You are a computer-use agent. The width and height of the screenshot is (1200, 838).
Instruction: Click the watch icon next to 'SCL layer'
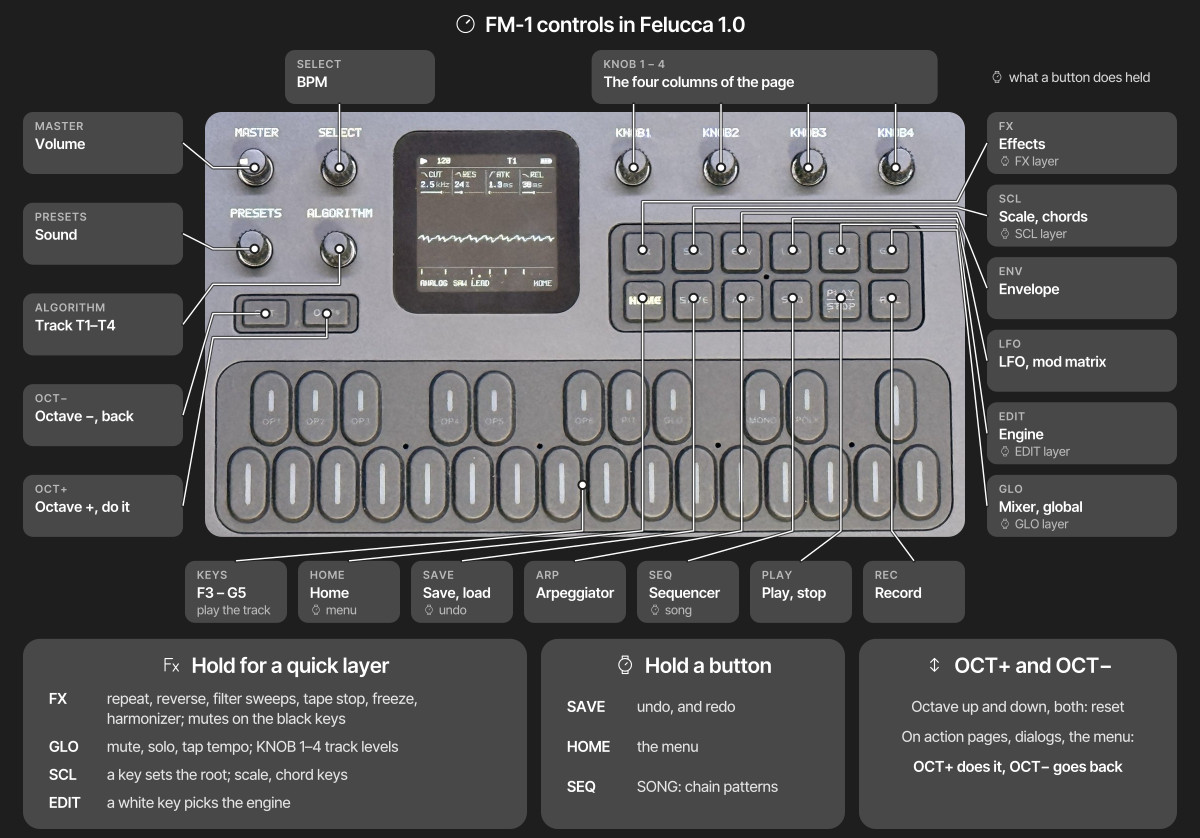pyautogui.click(x=1005, y=234)
